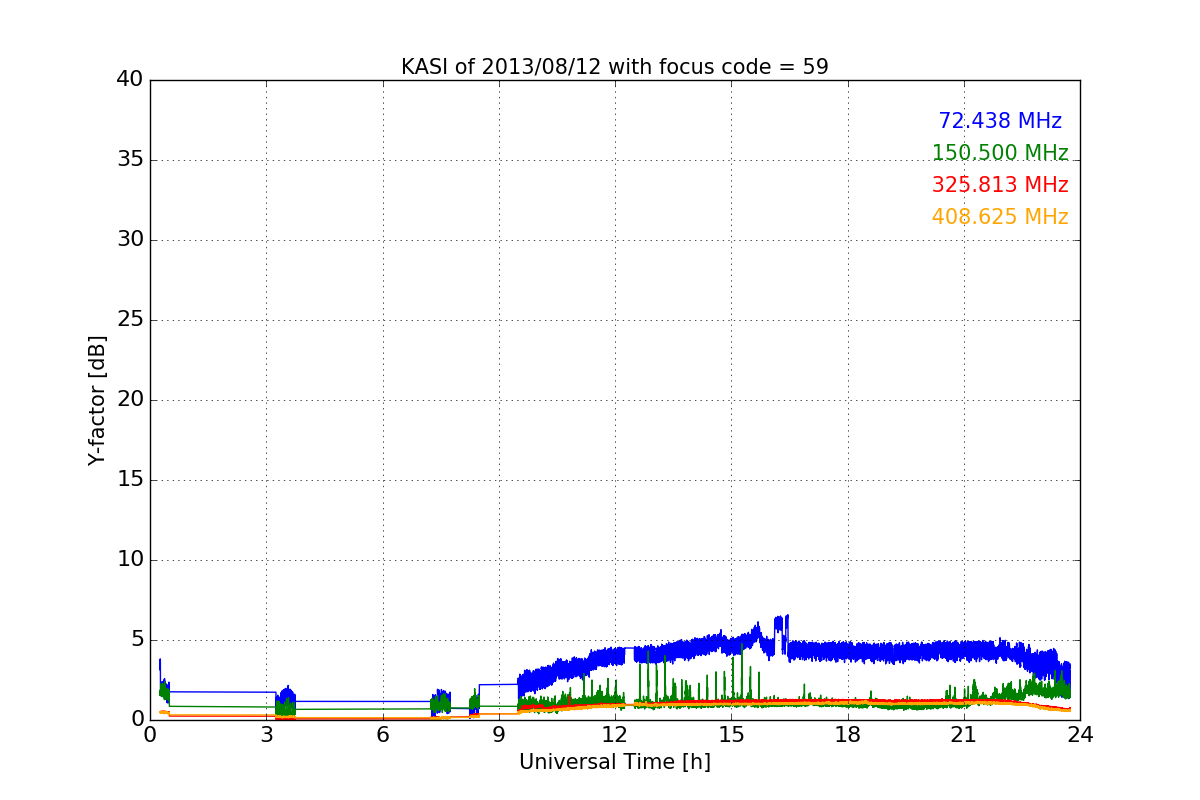1200x800 pixels.
Task: Click the y-axis tick label 30
Action: 130,240
